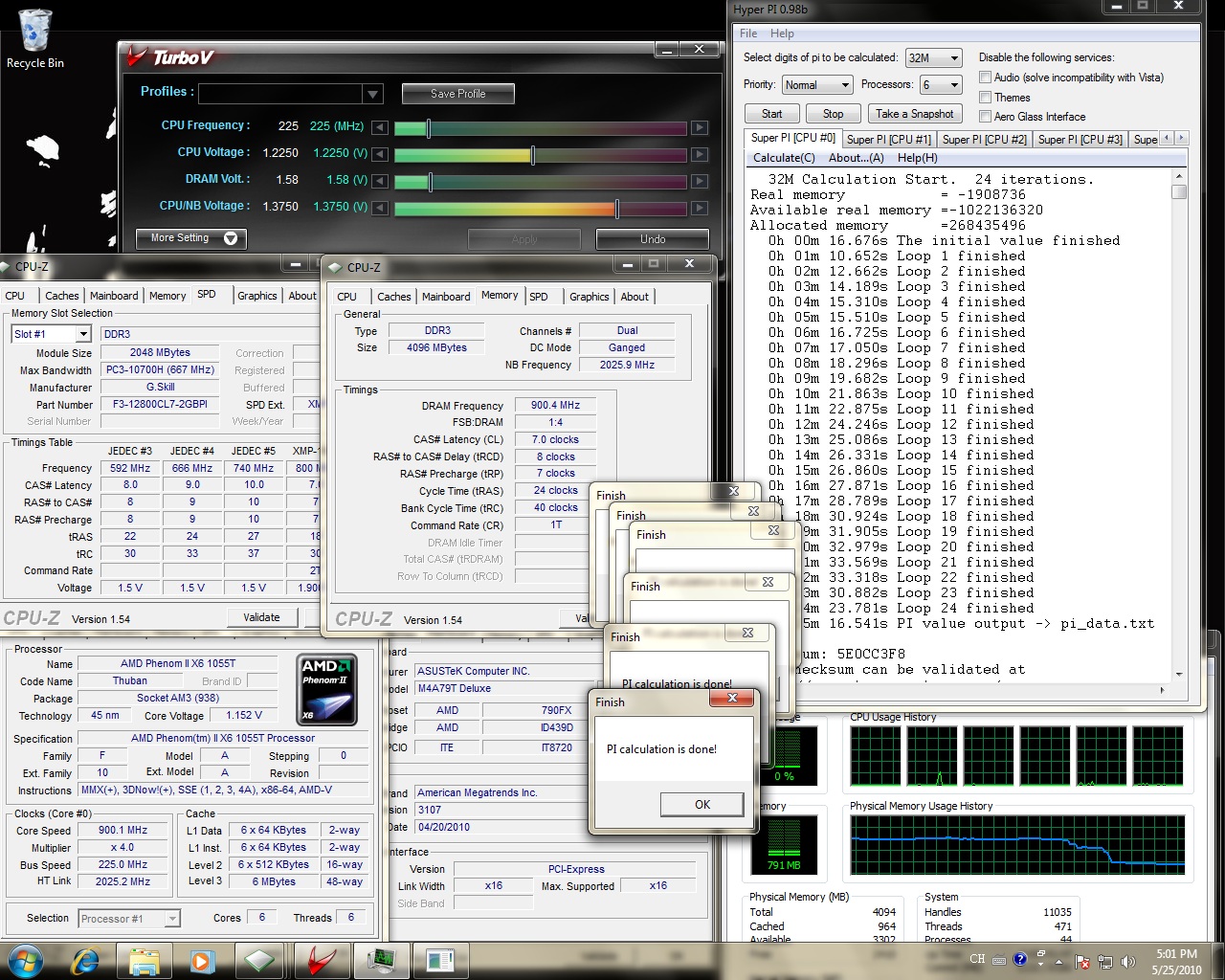Increase CPU Voltage with right arrow
The height and width of the screenshot is (980, 1225).
[700, 154]
